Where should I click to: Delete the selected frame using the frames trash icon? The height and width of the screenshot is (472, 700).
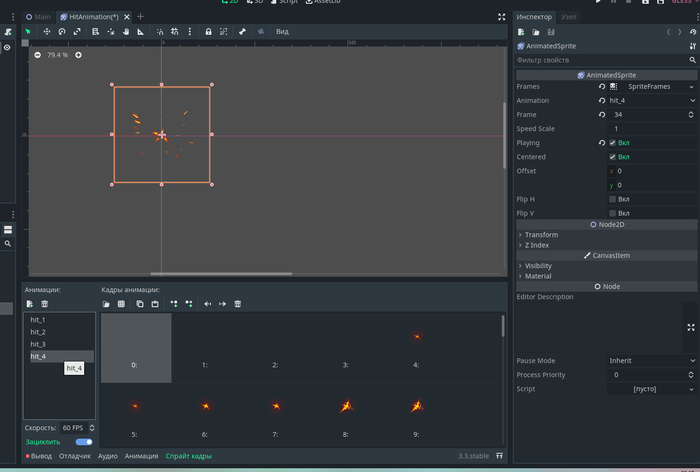click(238, 304)
